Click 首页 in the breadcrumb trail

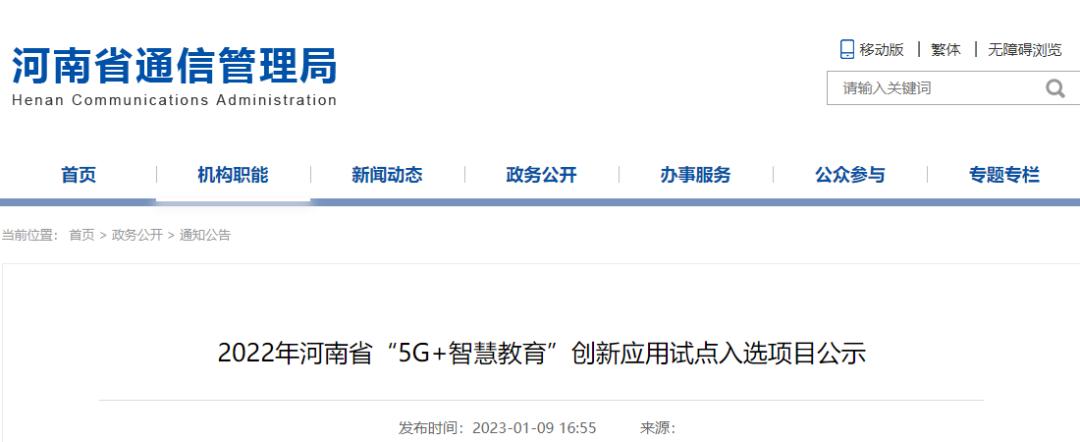(81, 235)
